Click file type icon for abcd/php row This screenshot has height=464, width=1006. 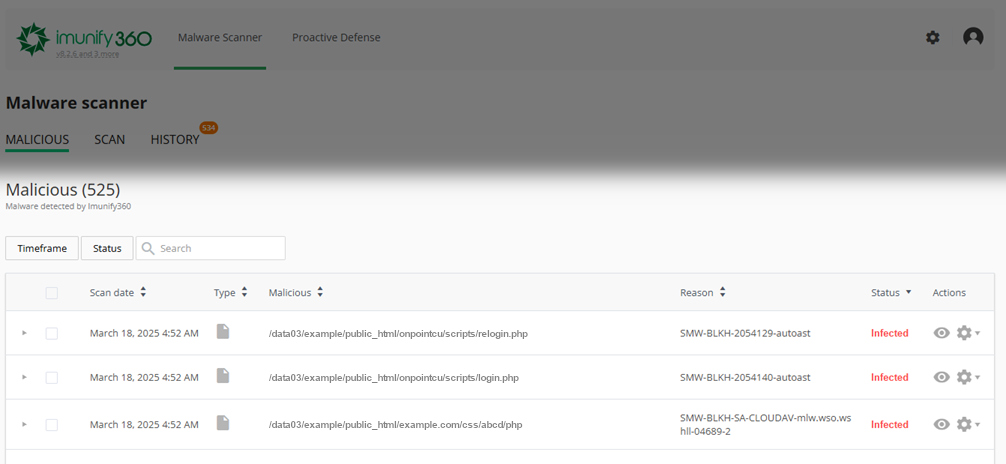pos(223,423)
